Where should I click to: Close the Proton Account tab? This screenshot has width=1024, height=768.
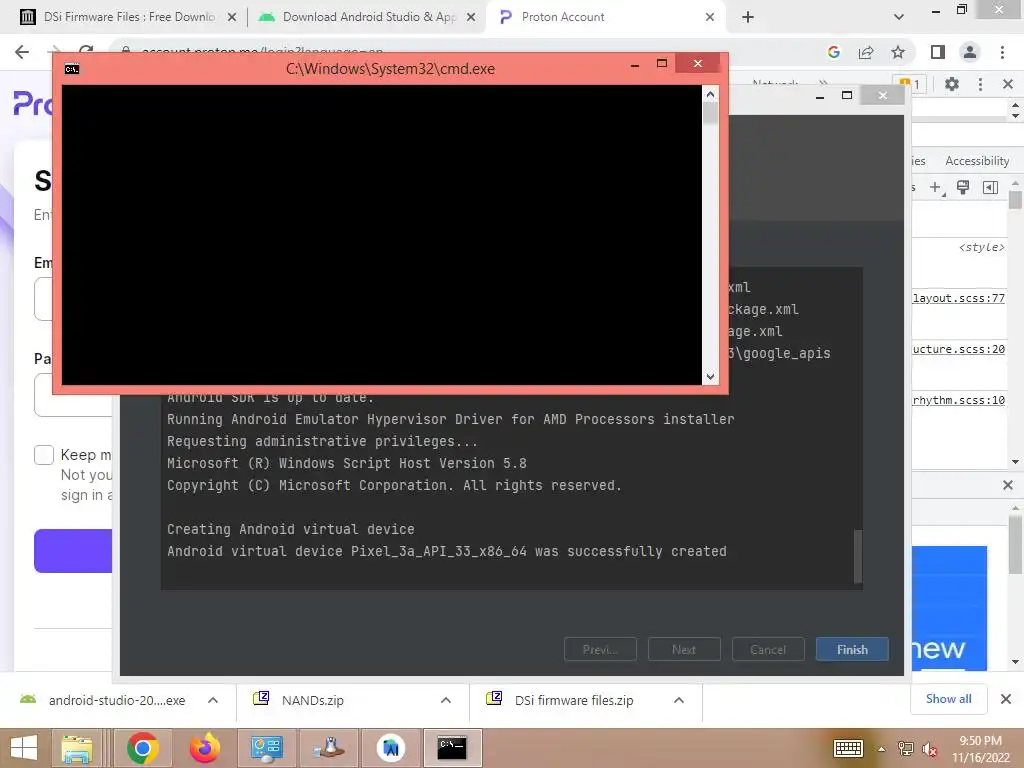[710, 17]
